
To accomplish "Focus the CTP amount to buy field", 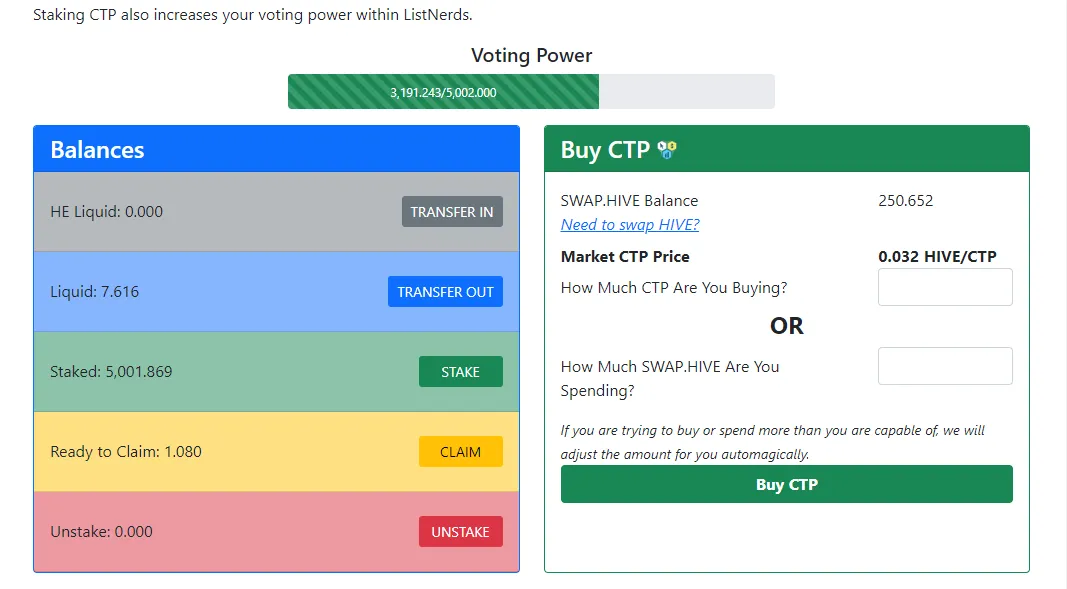I will 944,287.
